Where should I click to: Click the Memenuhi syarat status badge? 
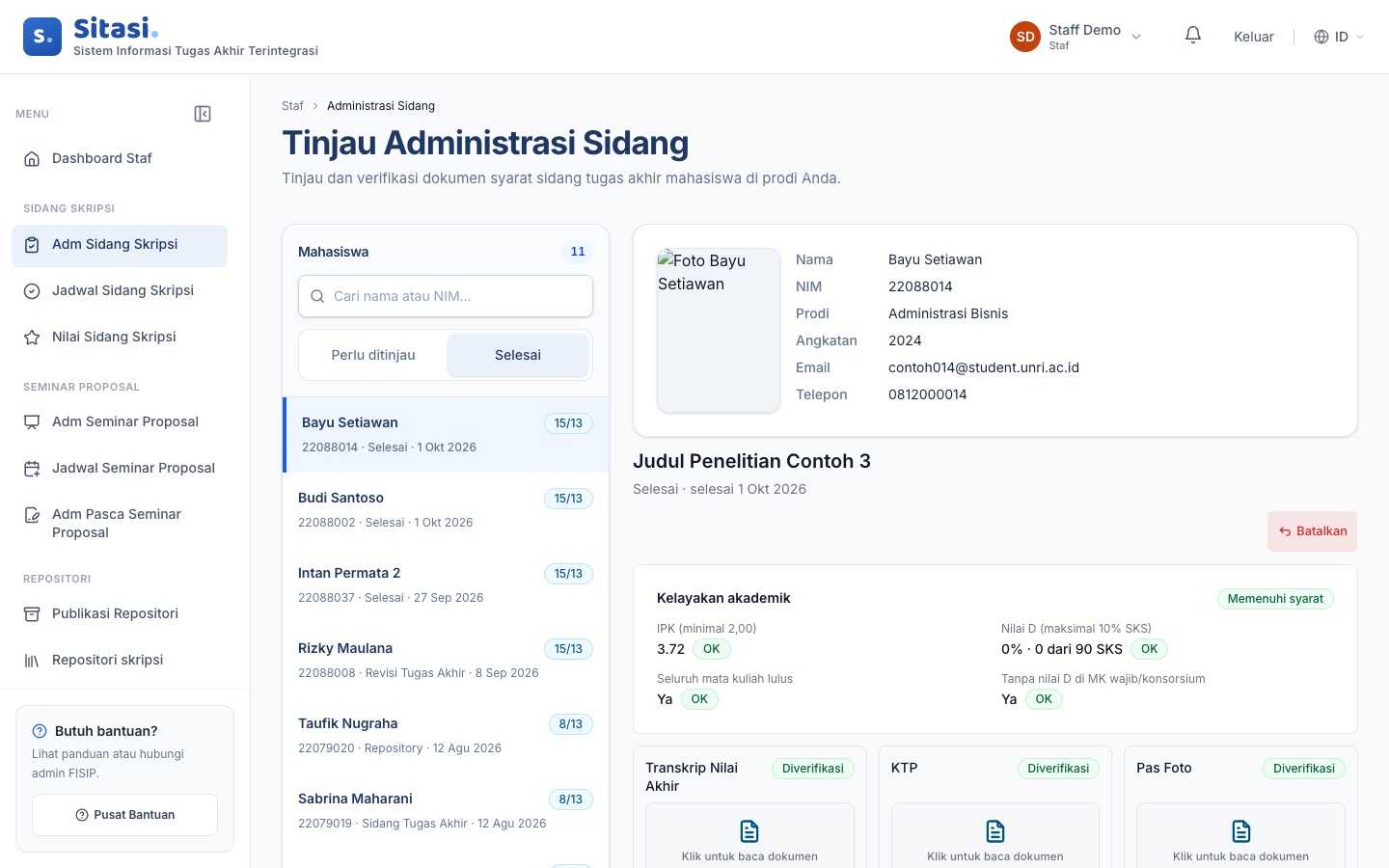coord(1275,599)
